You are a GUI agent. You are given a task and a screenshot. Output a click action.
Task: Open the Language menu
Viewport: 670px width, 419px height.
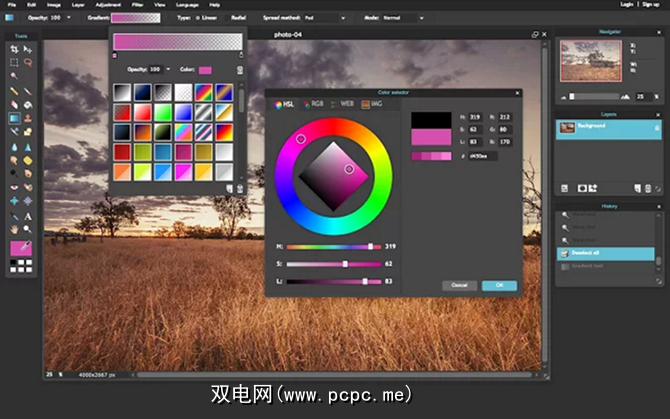click(x=187, y=5)
